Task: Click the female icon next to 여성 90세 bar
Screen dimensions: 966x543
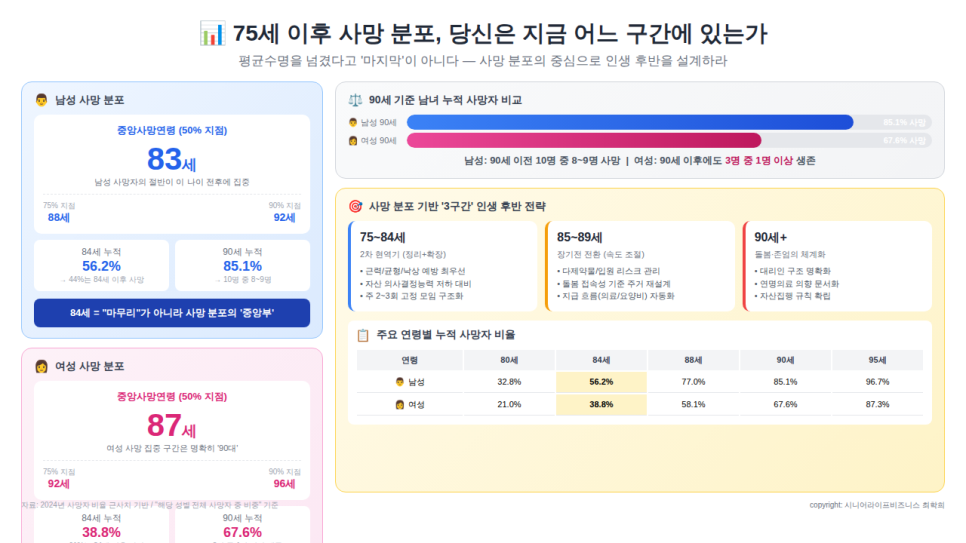Action: 353,141
